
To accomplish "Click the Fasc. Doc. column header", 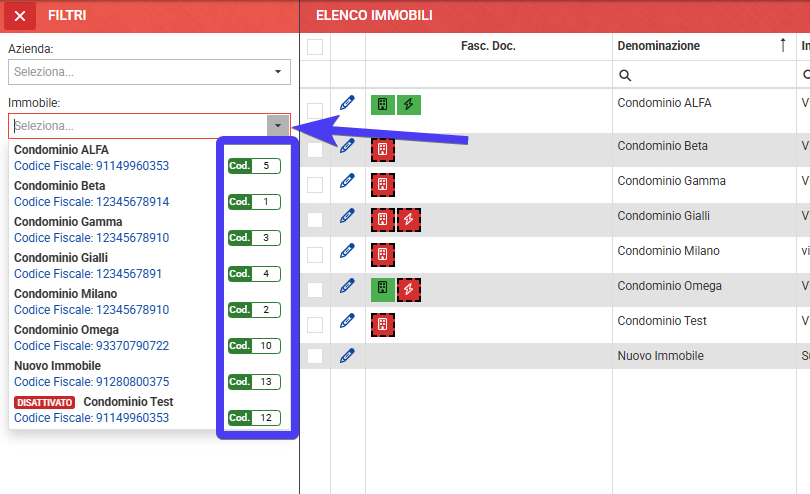I will point(488,46).
